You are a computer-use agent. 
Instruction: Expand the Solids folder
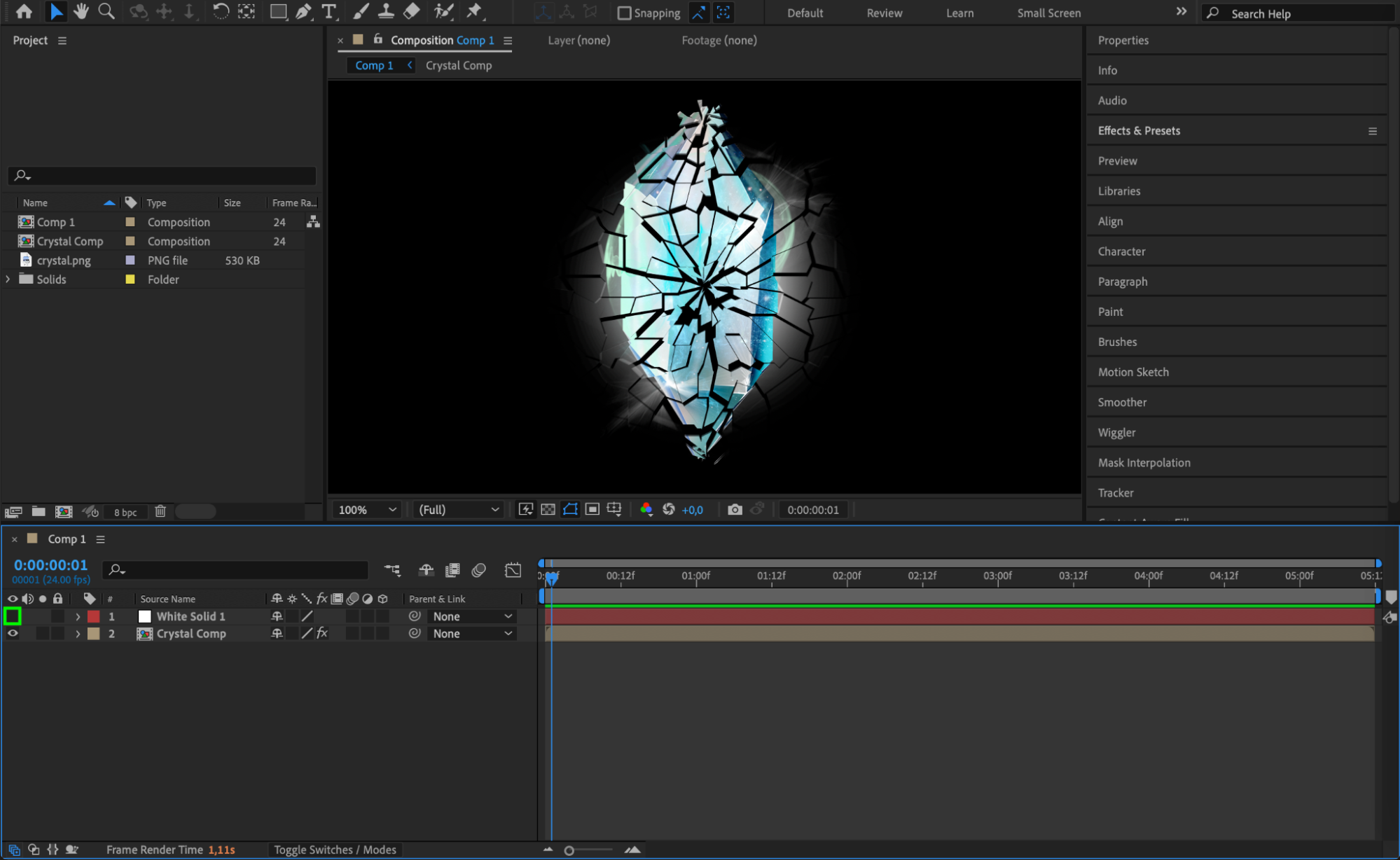[8, 279]
